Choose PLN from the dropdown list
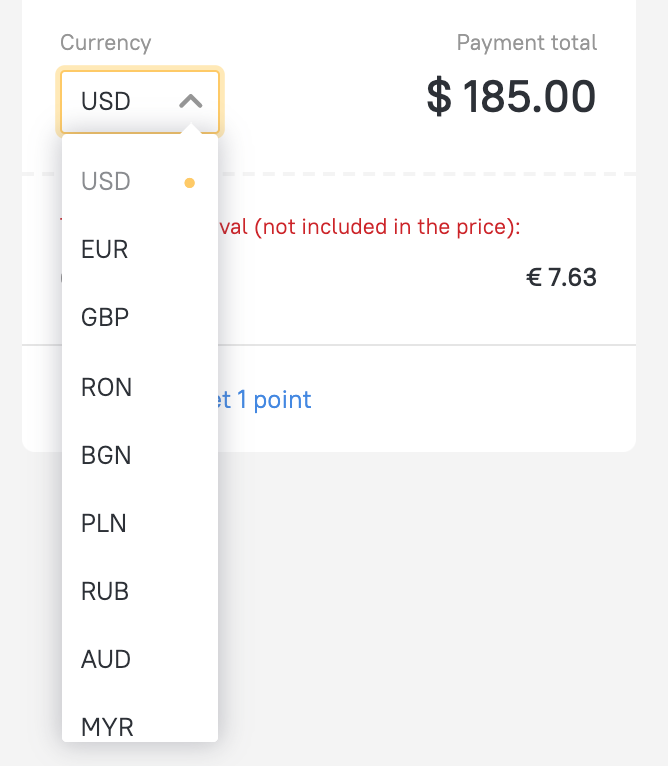The width and height of the screenshot is (668, 766). pyautogui.click(x=104, y=523)
